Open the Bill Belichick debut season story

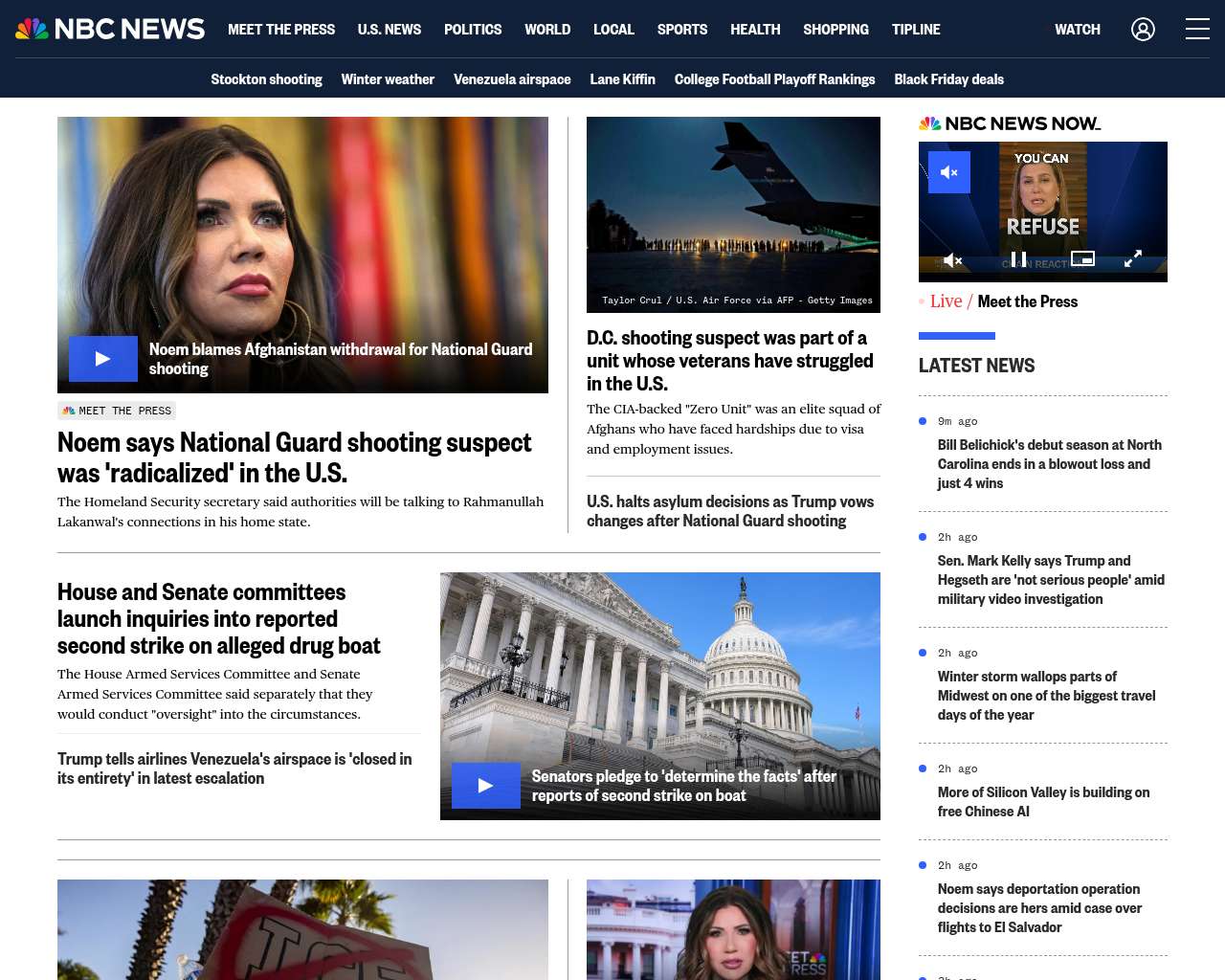coord(1050,464)
